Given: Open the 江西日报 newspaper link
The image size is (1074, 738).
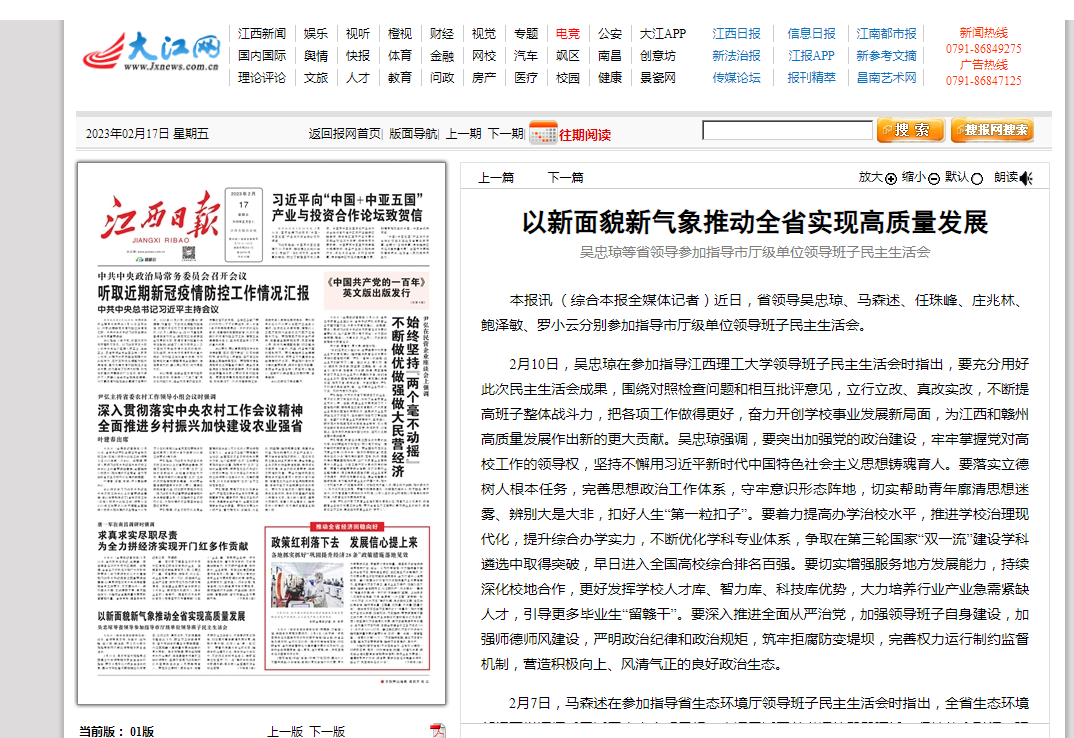Looking at the screenshot, I should [x=736, y=34].
